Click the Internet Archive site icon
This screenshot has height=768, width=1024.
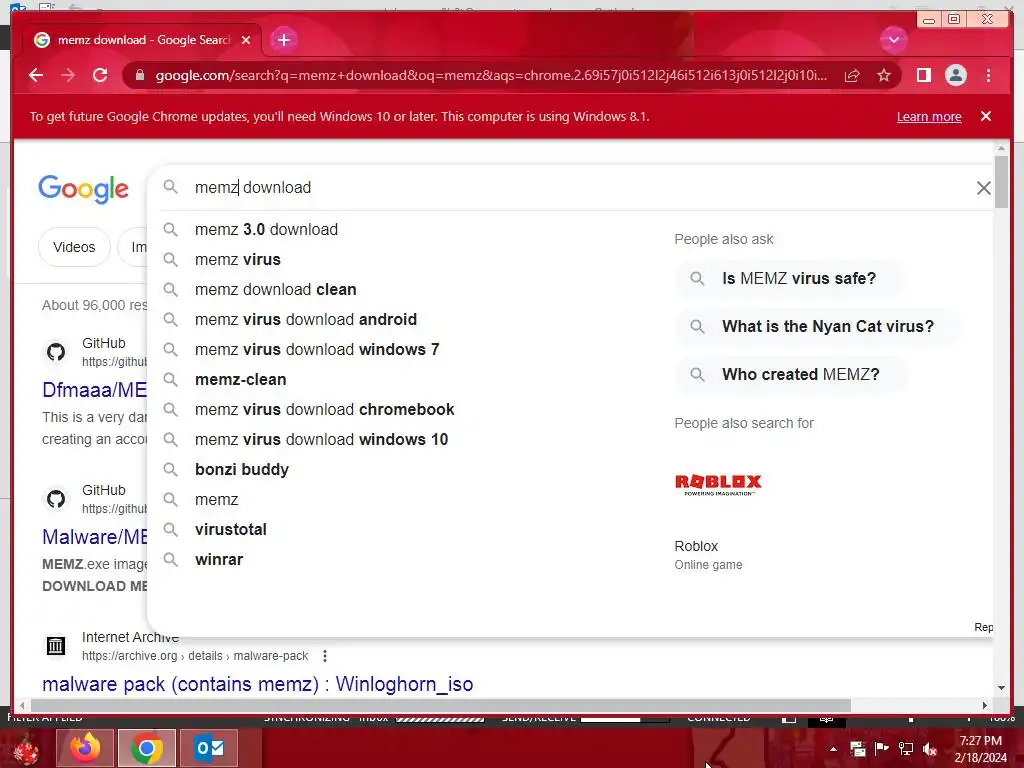coord(56,646)
